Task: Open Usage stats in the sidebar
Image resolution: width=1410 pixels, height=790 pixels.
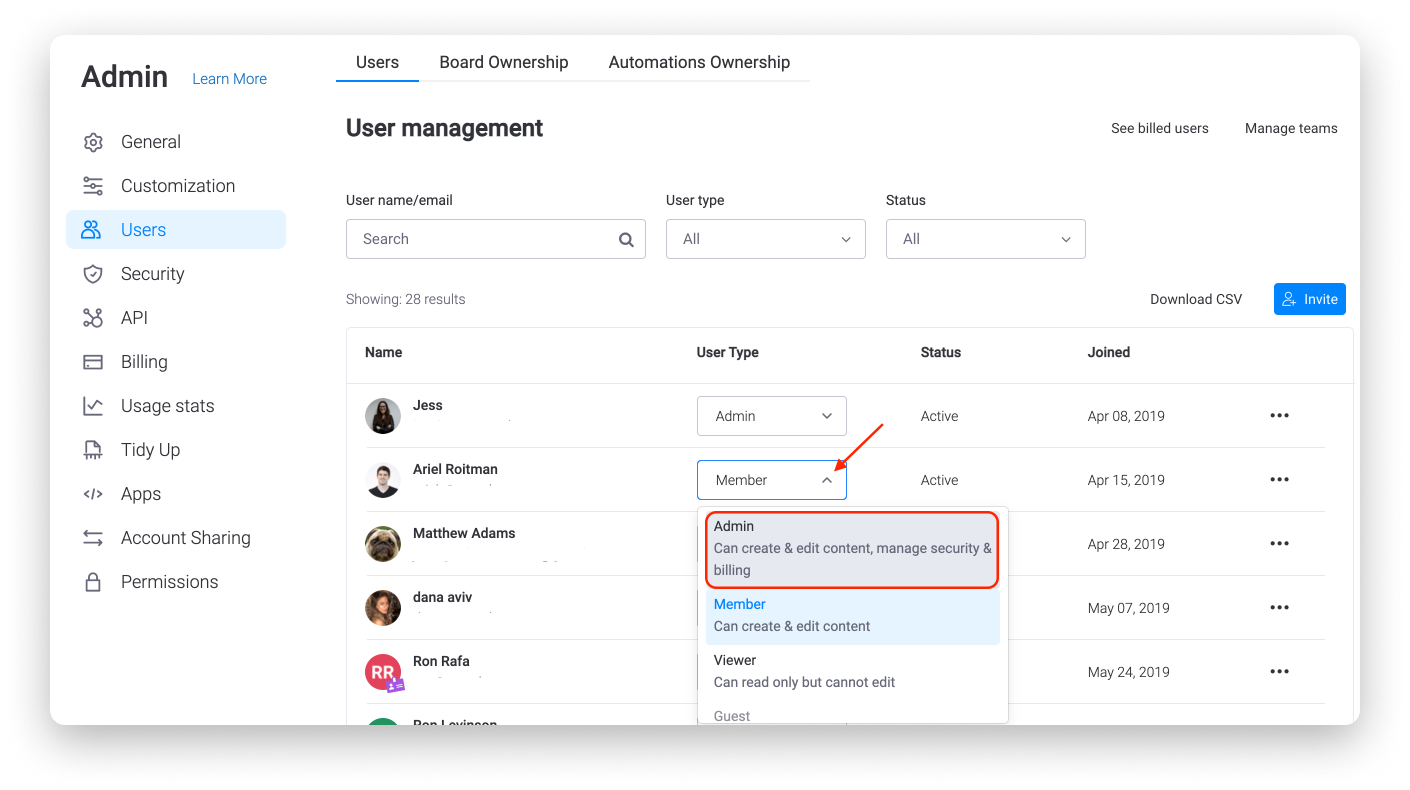Action: (176, 406)
